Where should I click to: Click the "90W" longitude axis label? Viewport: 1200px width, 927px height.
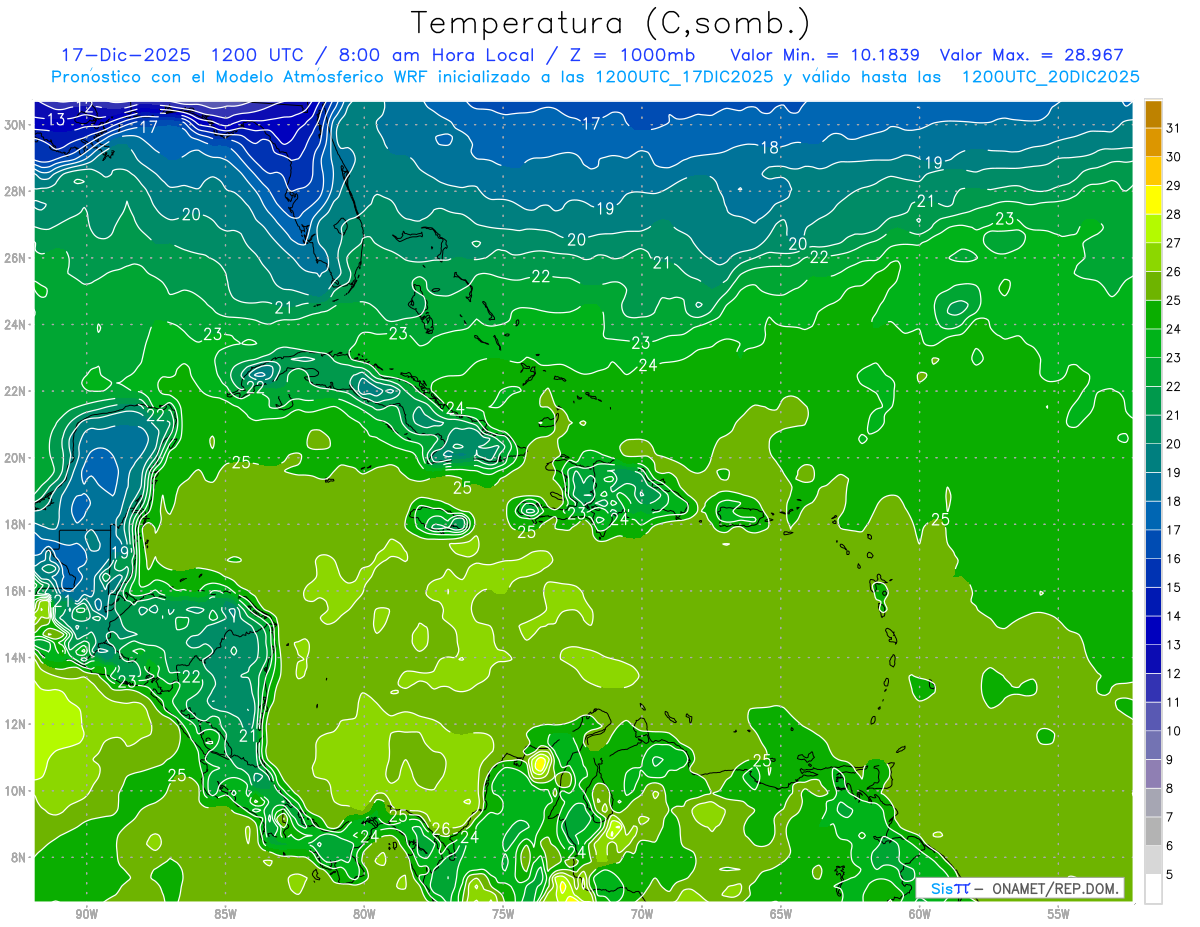click(x=87, y=914)
